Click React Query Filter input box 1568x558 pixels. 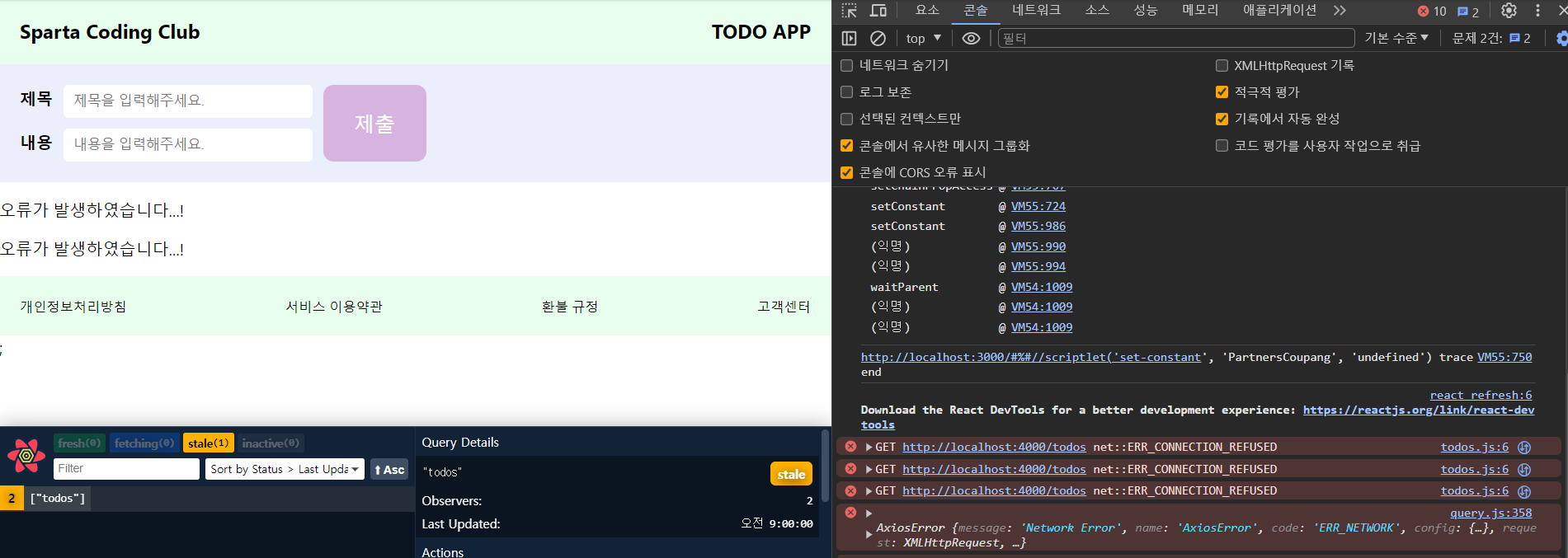(x=126, y=468)
